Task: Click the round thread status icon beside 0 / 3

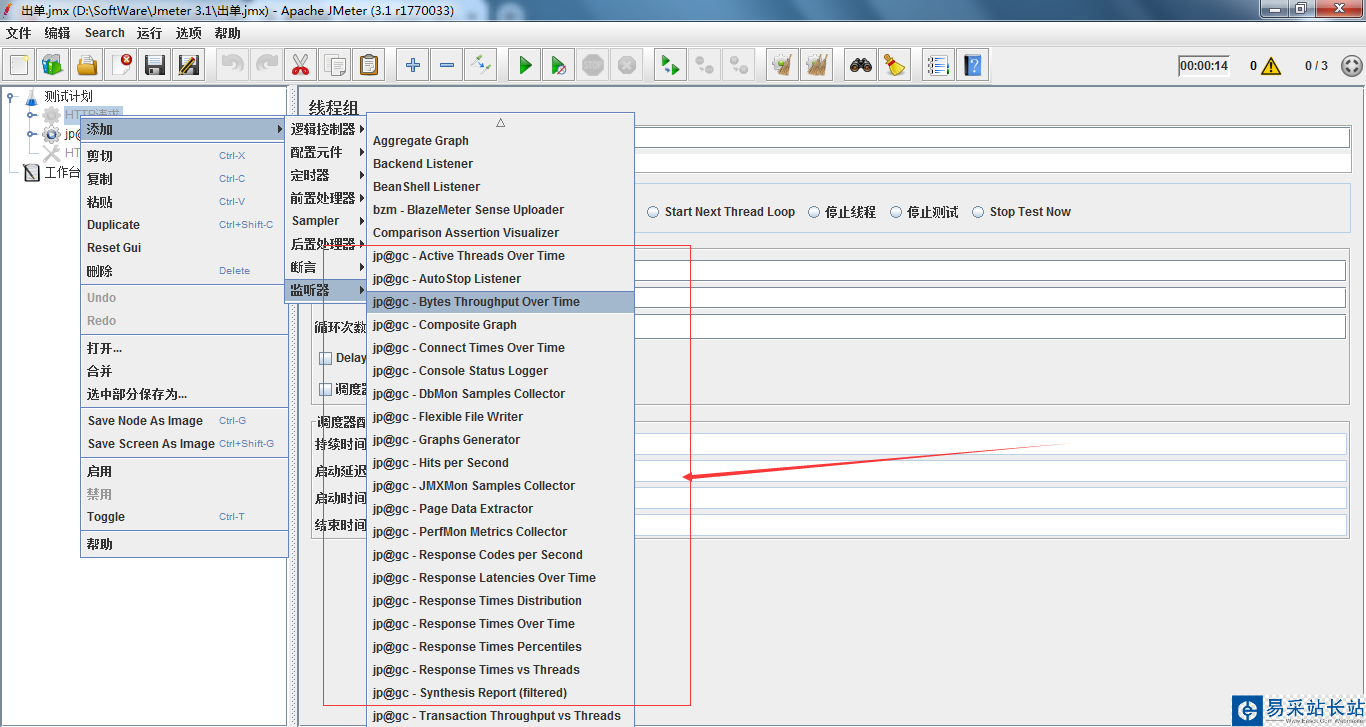Action: click(x=1351, y=66)
